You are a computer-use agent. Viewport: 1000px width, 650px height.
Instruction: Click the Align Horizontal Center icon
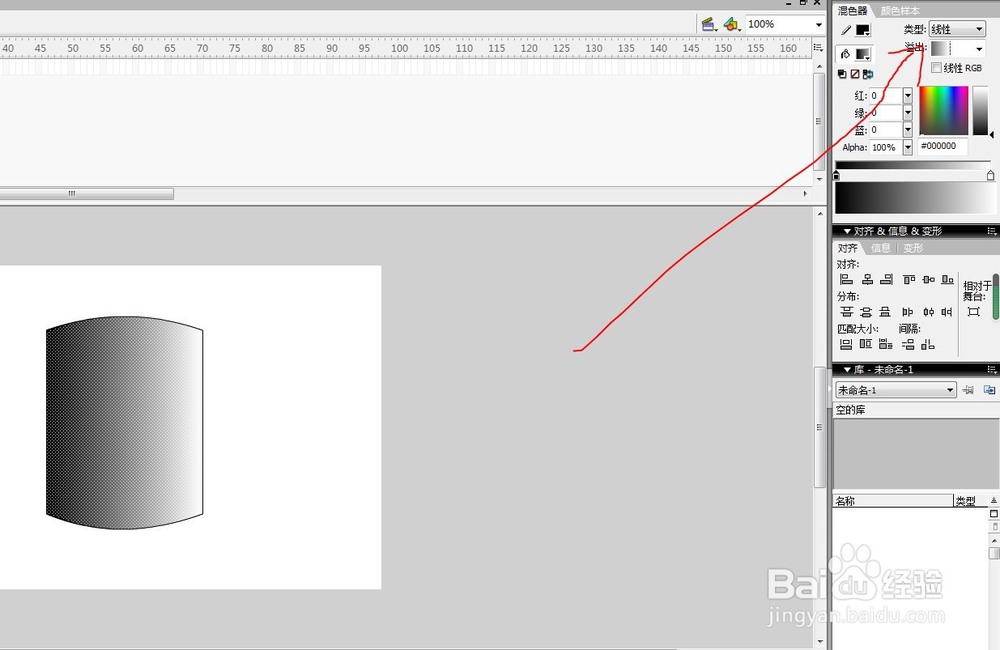pos(867,279)
